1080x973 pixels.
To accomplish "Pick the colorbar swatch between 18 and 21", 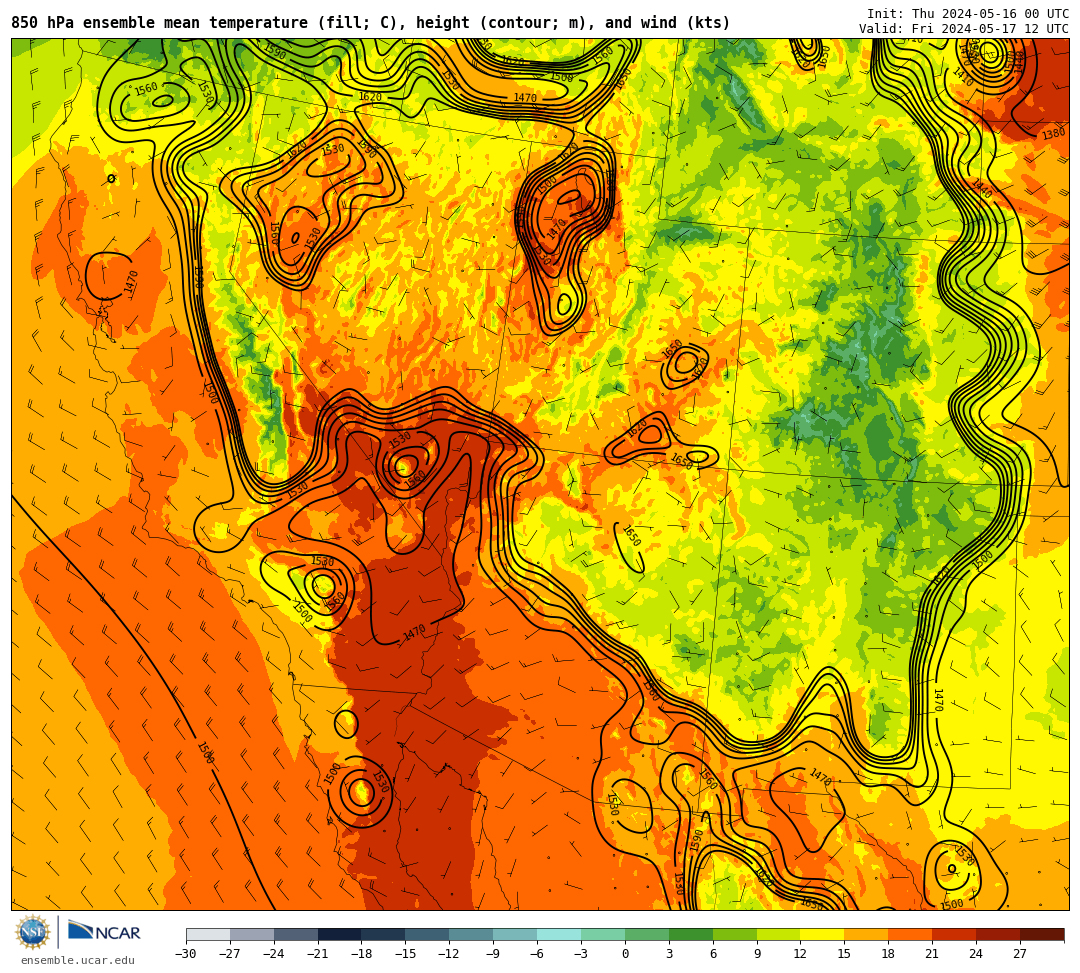I will tap(910, 934).
